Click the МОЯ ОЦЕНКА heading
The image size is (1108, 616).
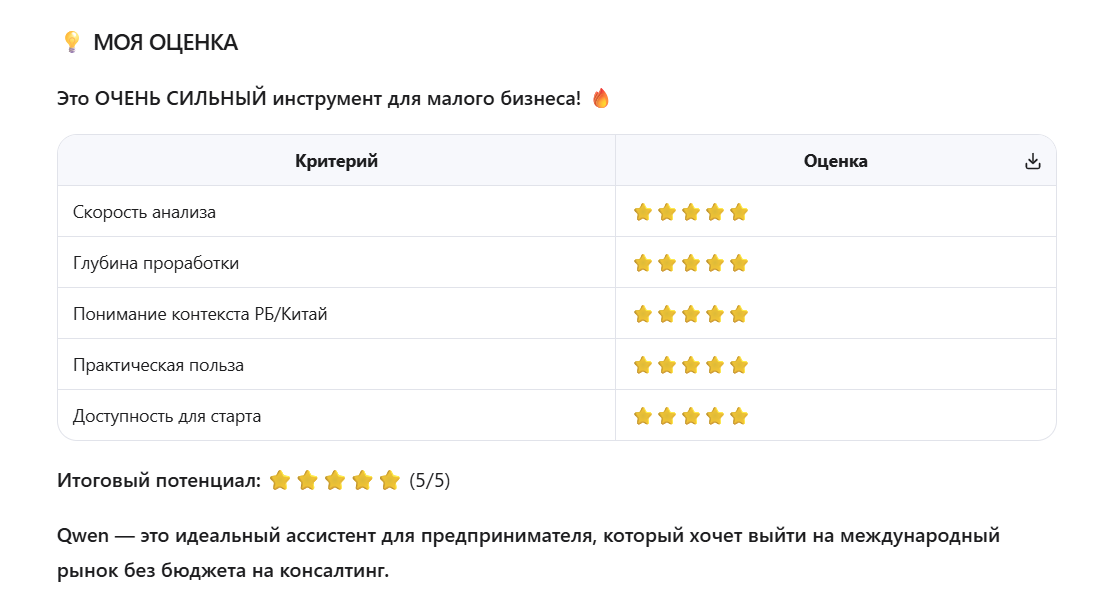tap(165, 43)
